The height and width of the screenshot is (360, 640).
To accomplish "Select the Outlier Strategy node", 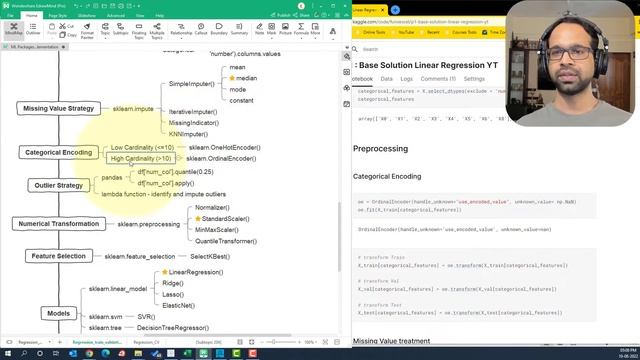I will [58, 185].
